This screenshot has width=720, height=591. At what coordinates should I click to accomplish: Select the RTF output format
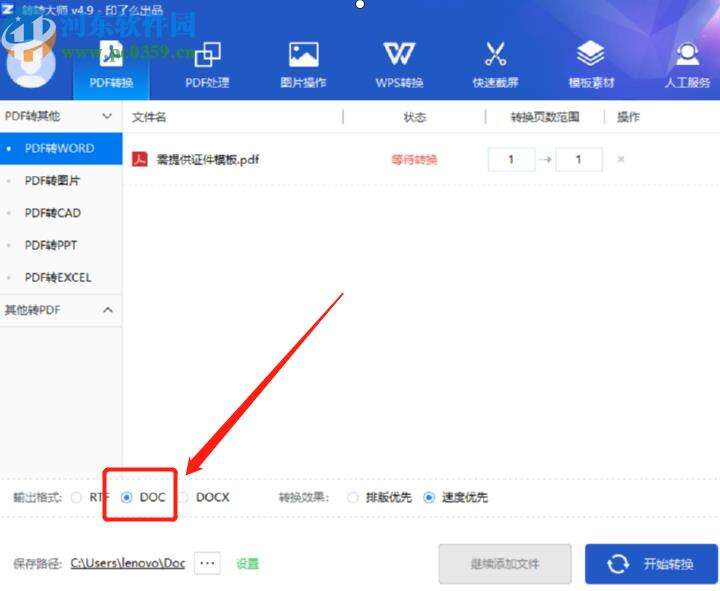click(76, 497)
